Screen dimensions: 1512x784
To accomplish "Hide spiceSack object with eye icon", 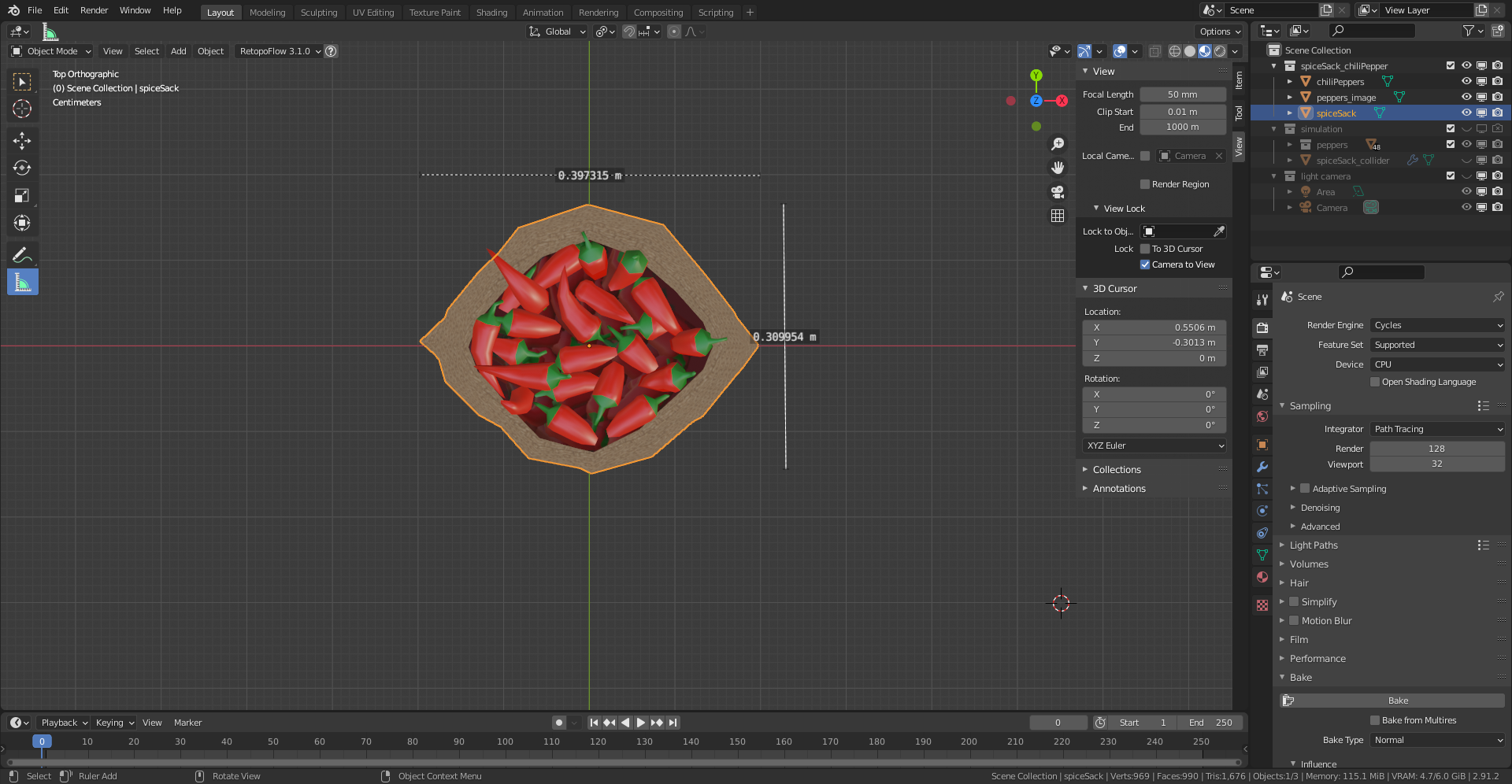I will pyautogui.click(x=1466, y=113).
